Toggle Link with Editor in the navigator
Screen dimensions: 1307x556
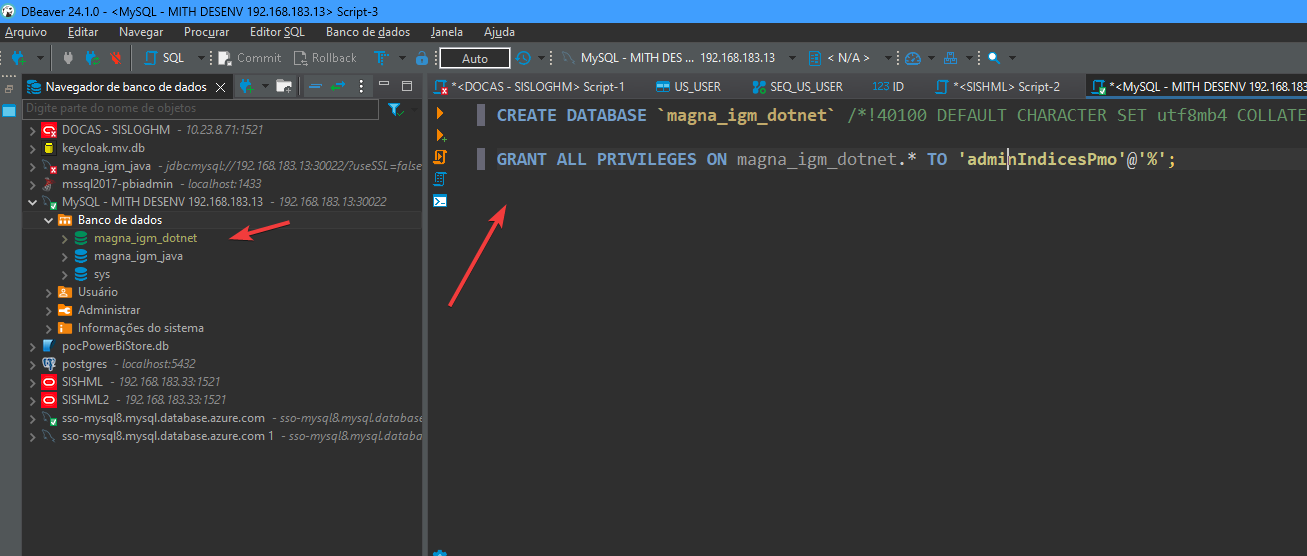point(338,87)
